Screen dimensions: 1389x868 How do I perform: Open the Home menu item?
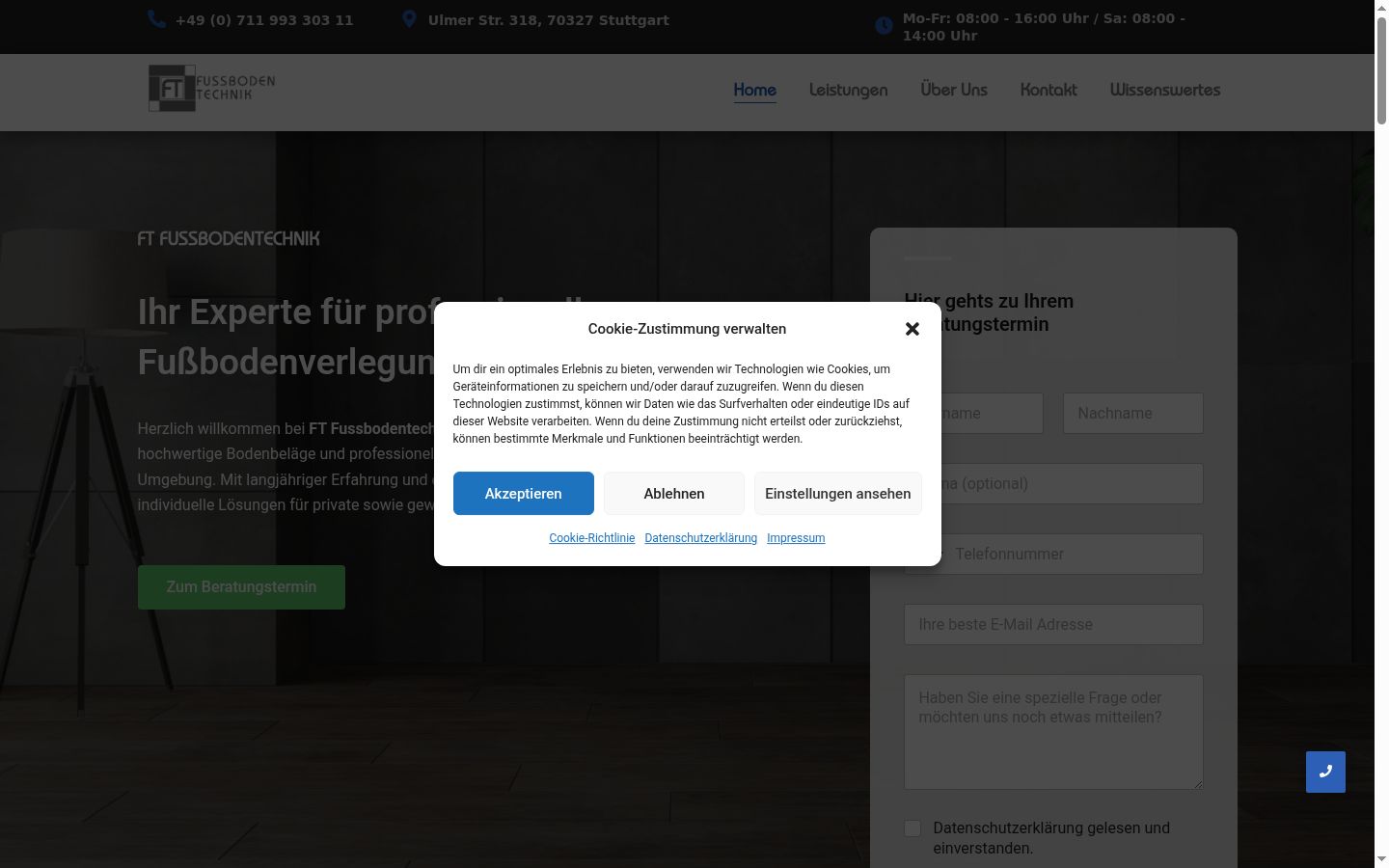[x=754, y=90]
